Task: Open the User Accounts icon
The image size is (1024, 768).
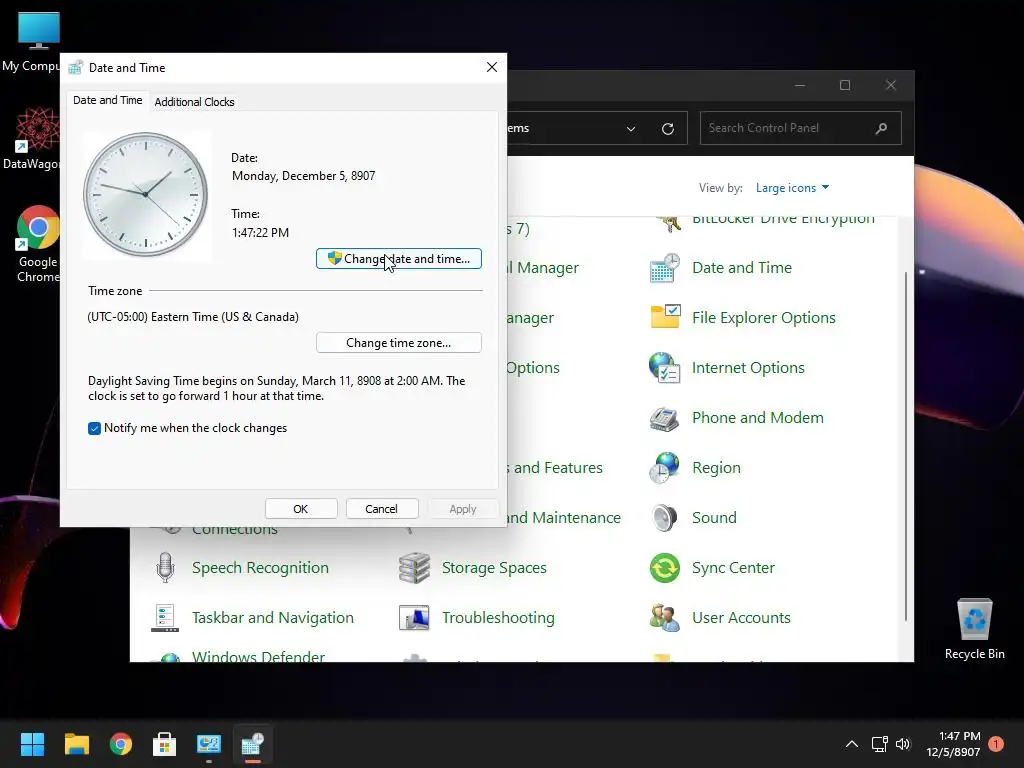Action: pos(664,618)
